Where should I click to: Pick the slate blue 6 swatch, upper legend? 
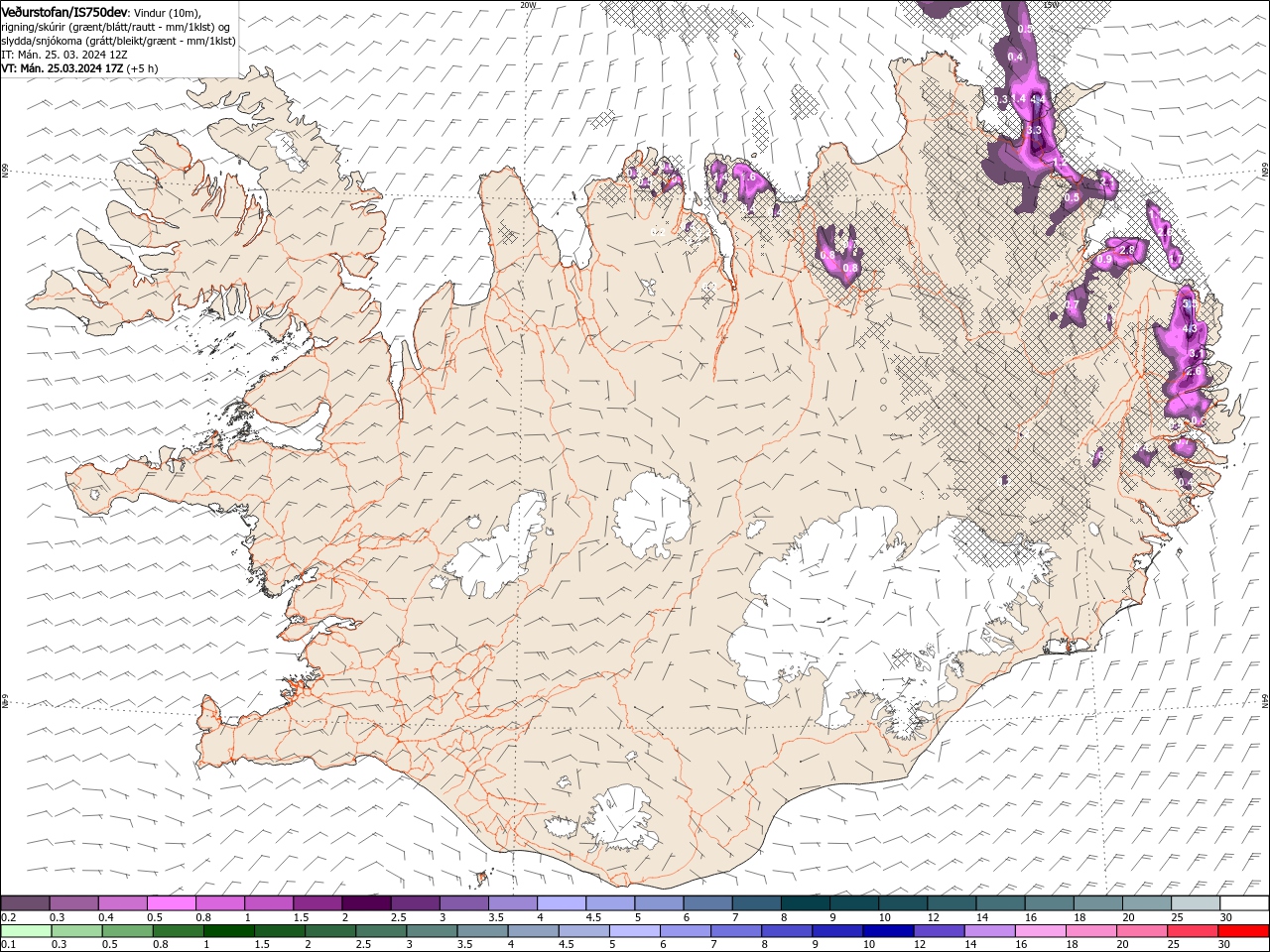(x=707, y=903)
